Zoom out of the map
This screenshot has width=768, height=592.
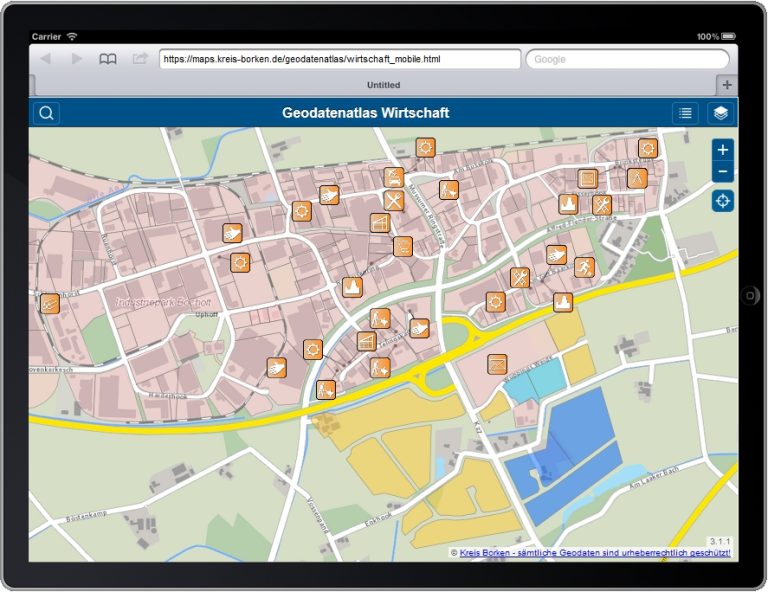pos(722,171)
